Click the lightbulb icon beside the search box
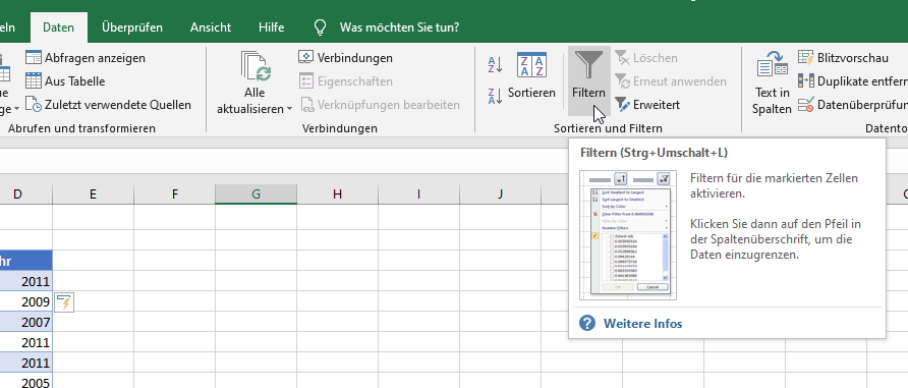The height and width of the screenshot is (388, 908). click(x=319, y=27)
